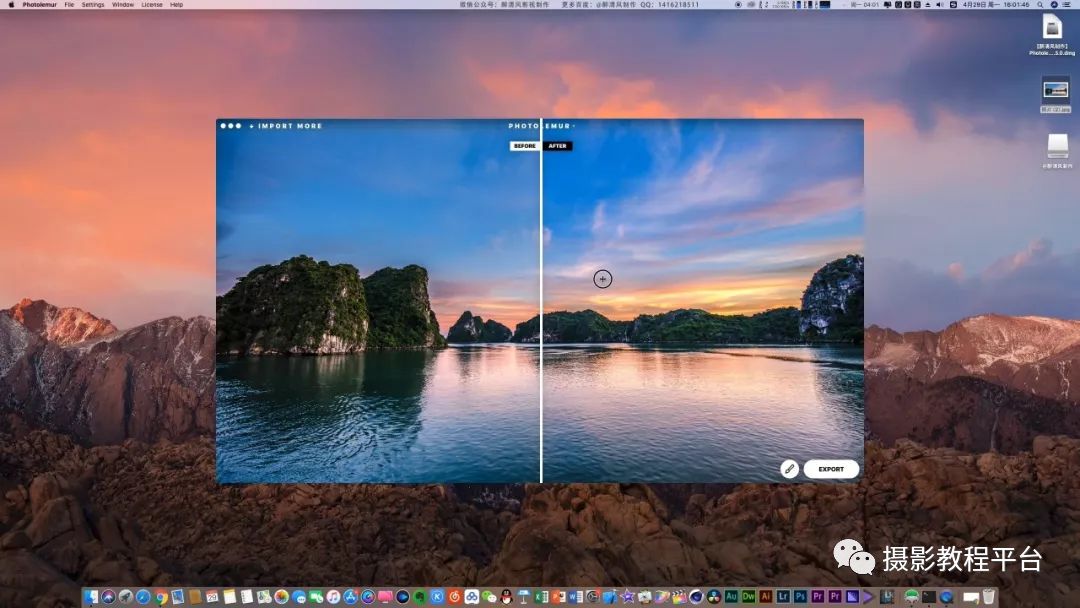Viewport: 1080px width, 608px height.
Task: Click the AFTER label on the divider
Action: coord(558,146)
